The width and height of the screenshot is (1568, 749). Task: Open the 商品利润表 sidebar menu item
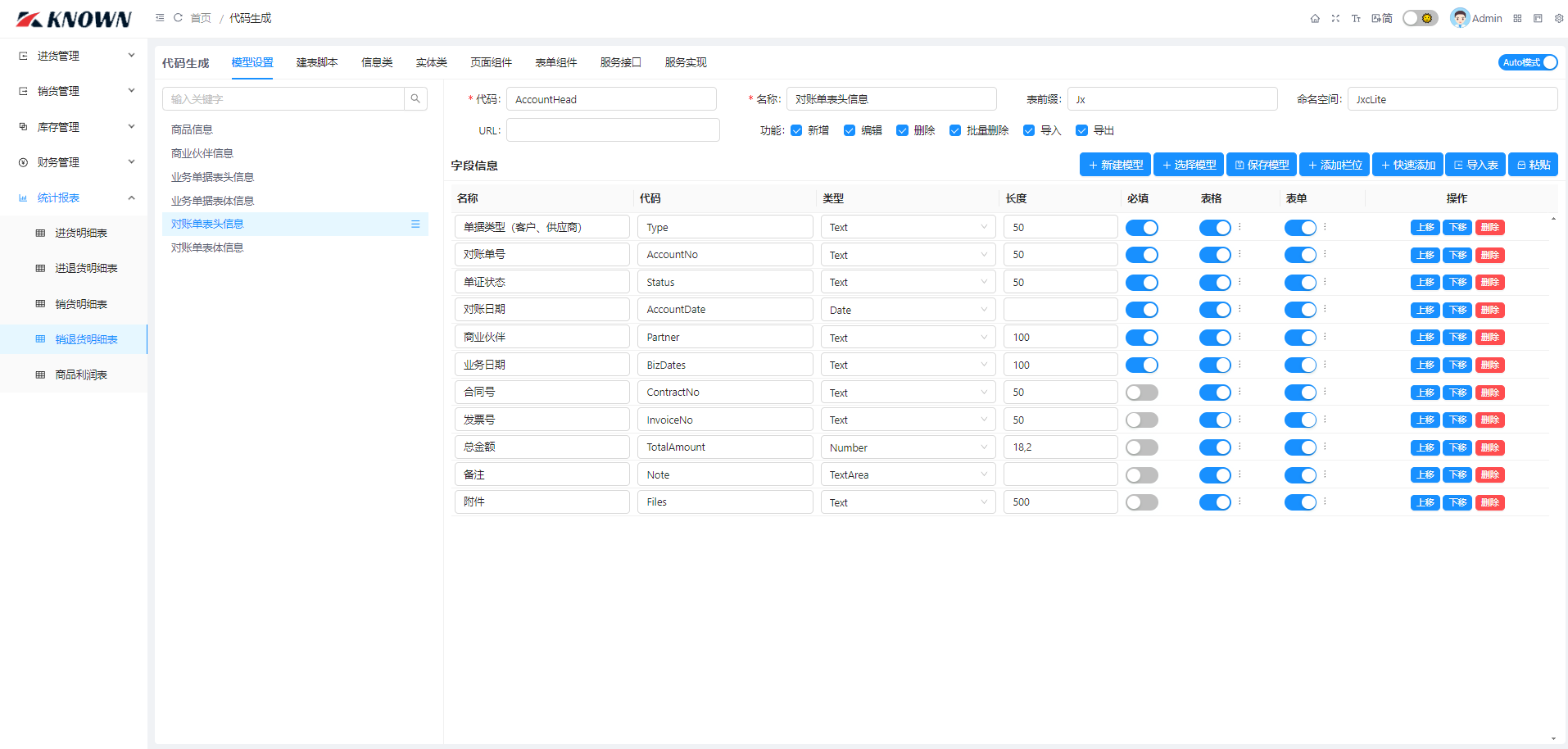click(x=81, y=374)
